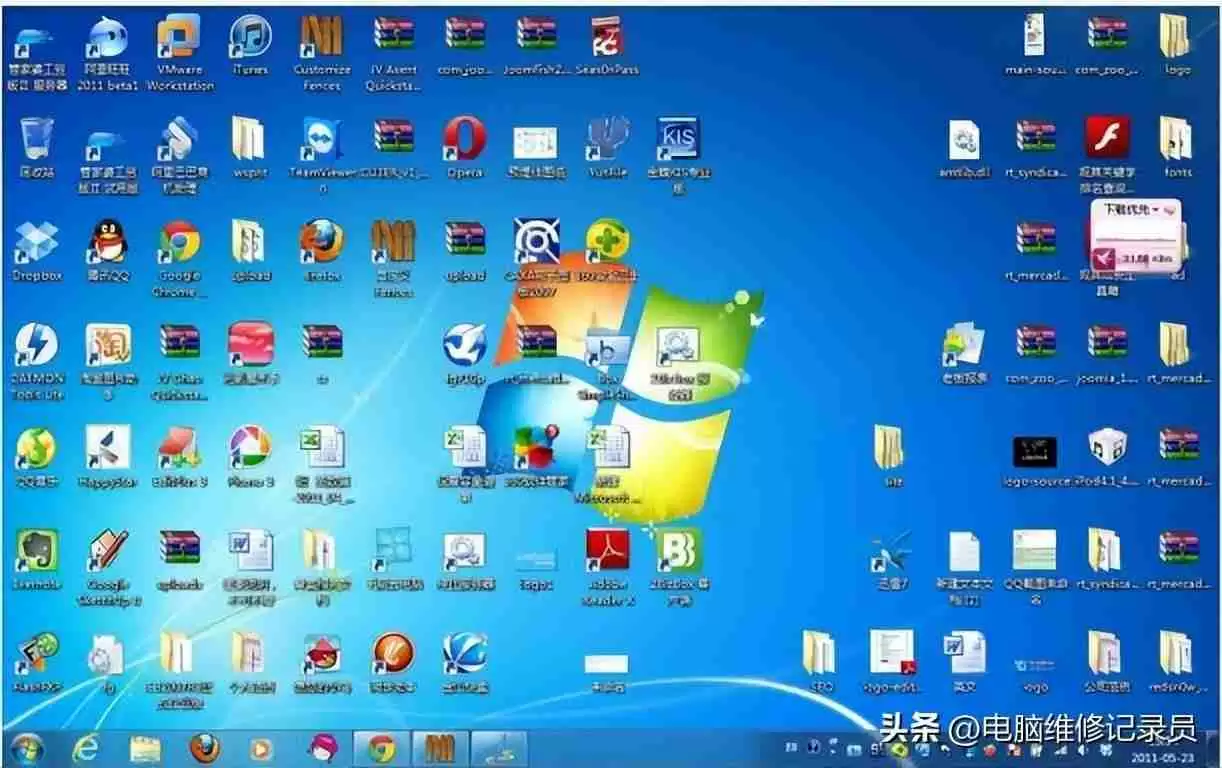Launch iTunes from the desktop
Screen dimensions: 1222x768
pyautogui.click(x=250, y=40)
